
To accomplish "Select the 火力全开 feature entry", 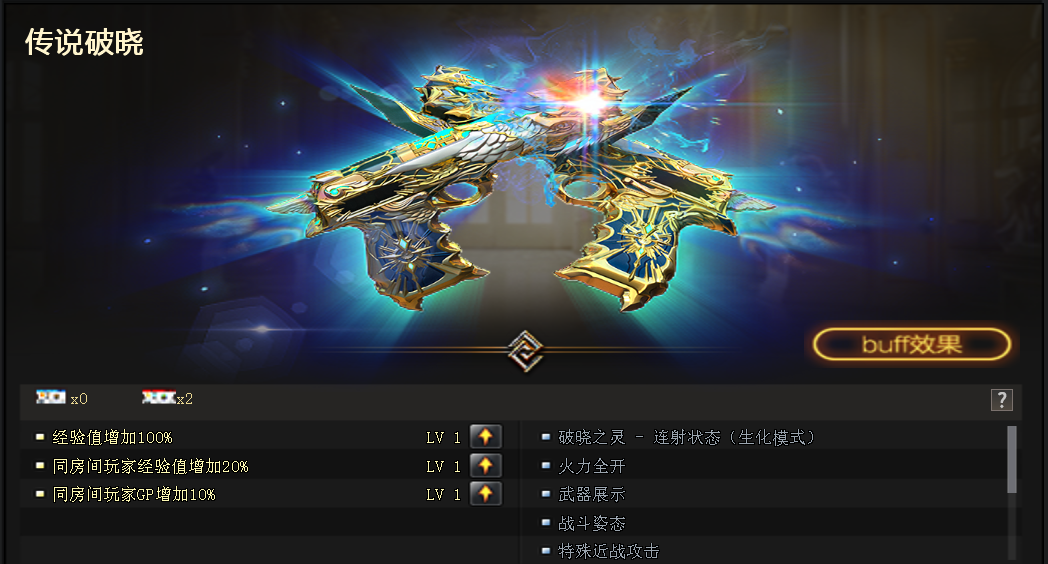I will 592,466.
